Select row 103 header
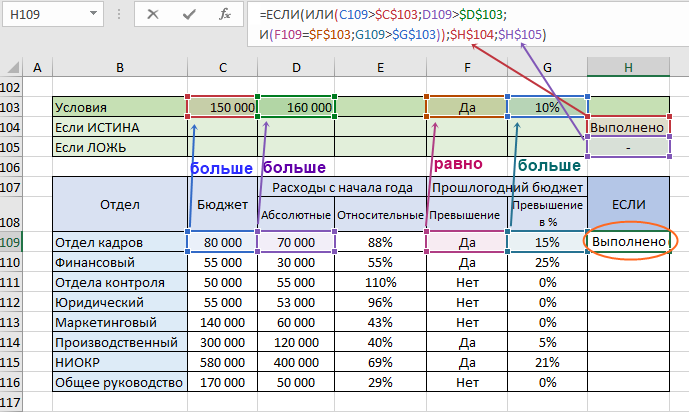 pyautogui.click(x=11, y=107)
